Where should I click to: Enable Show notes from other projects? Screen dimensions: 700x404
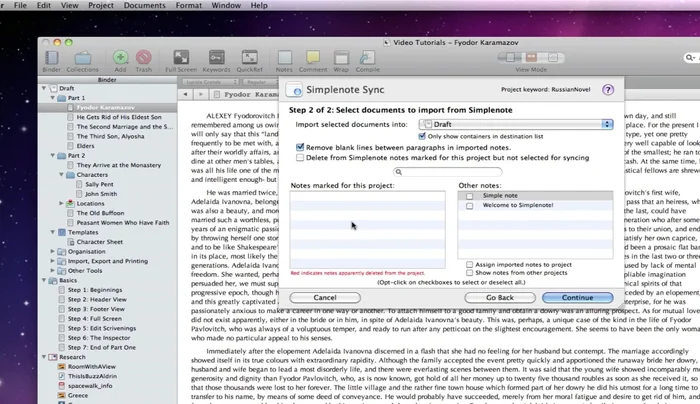[470, 273]
